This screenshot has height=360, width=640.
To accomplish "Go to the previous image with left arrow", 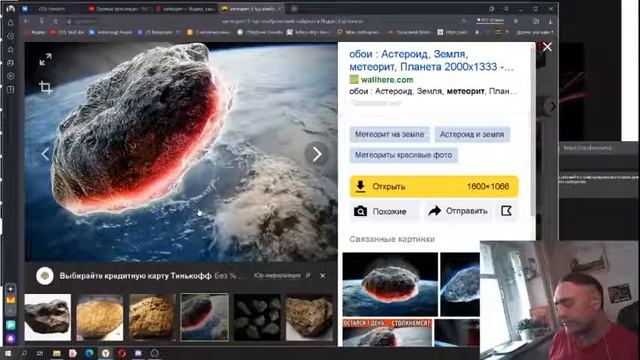I will 45,154.
